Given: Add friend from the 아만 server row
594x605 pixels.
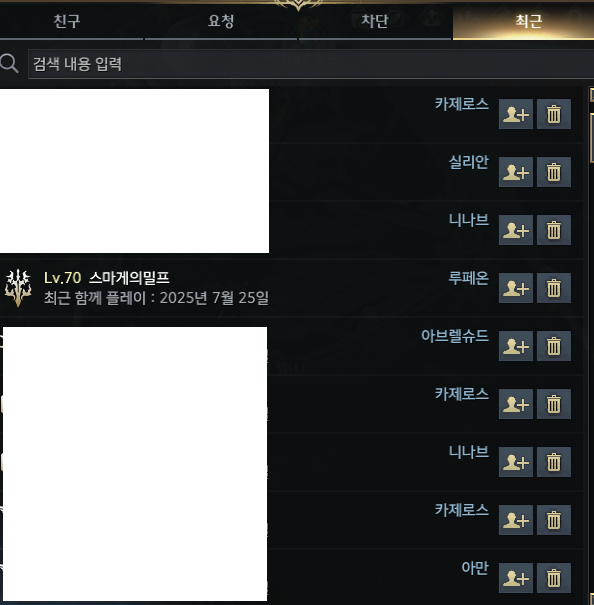Looking at the screenshot, I should [516, 578].
